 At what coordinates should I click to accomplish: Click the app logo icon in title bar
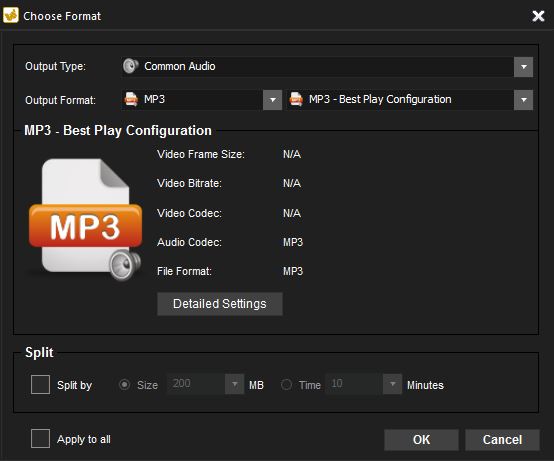(x=11, y=16)
